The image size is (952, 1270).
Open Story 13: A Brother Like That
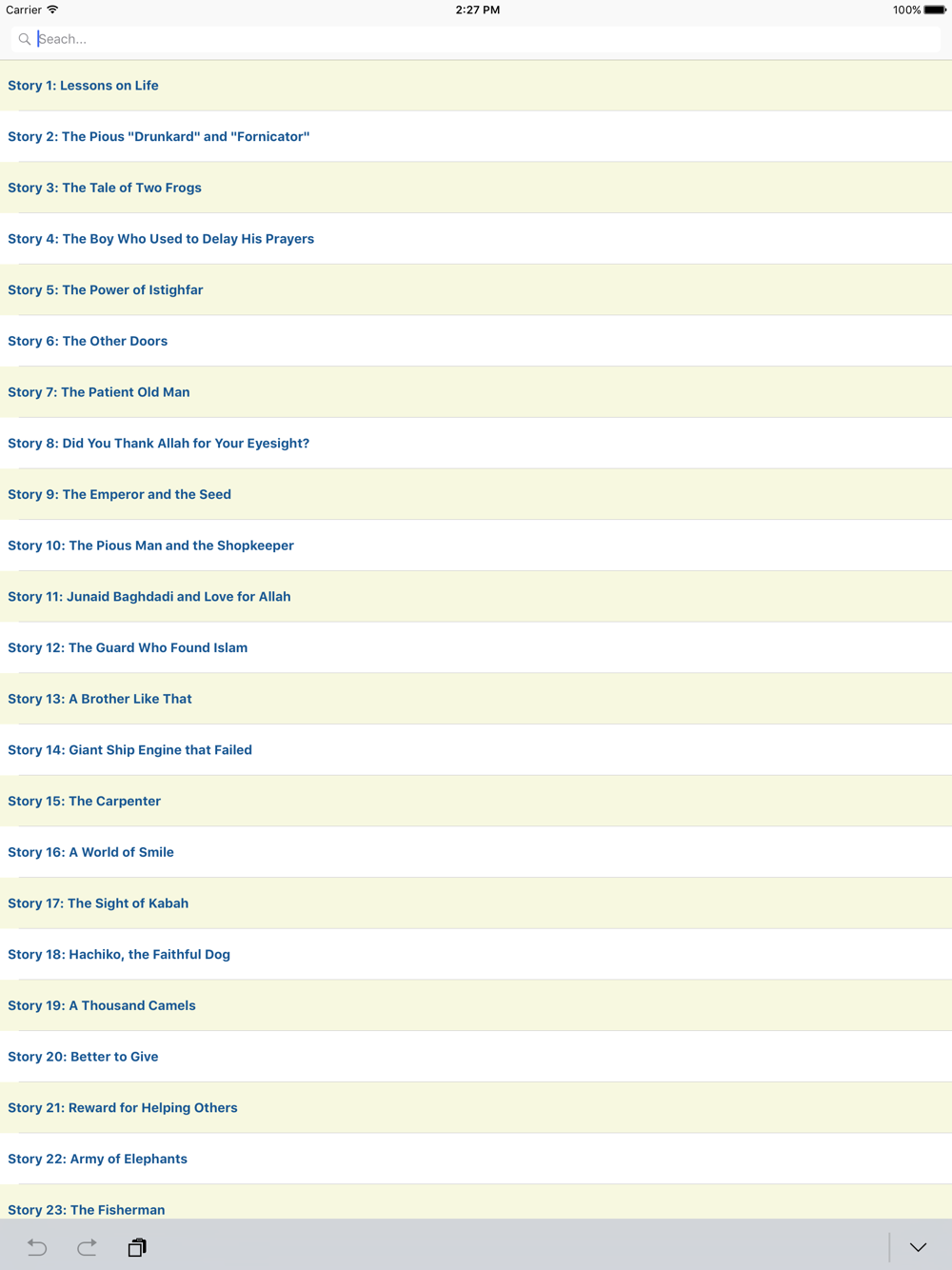click(x=476, y=699)
